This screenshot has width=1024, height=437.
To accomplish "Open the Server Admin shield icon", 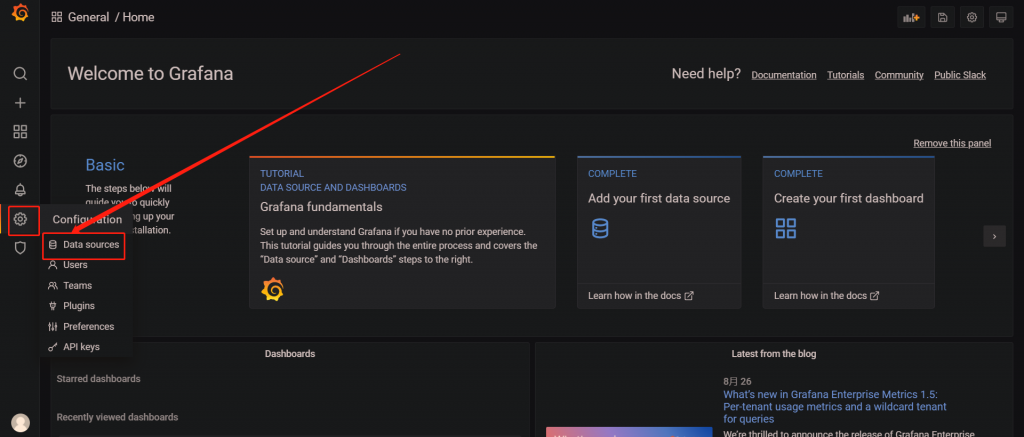I will (x=20, y=248).
